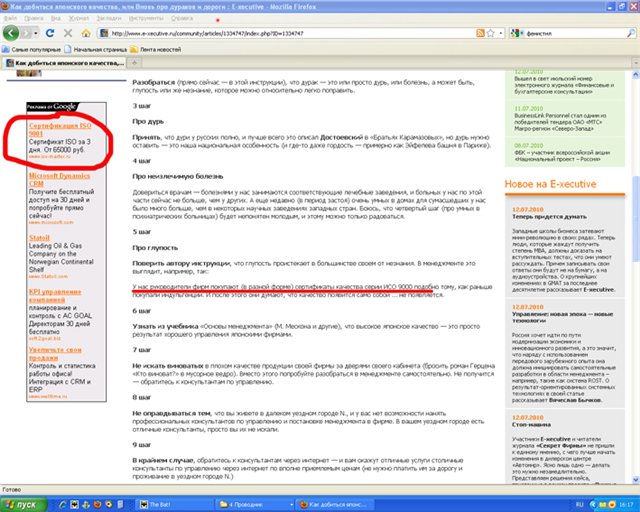Open the 'KPI управление компанией' ad link
This screenshot has height=512, width=640.
click(x=55, y=296)
